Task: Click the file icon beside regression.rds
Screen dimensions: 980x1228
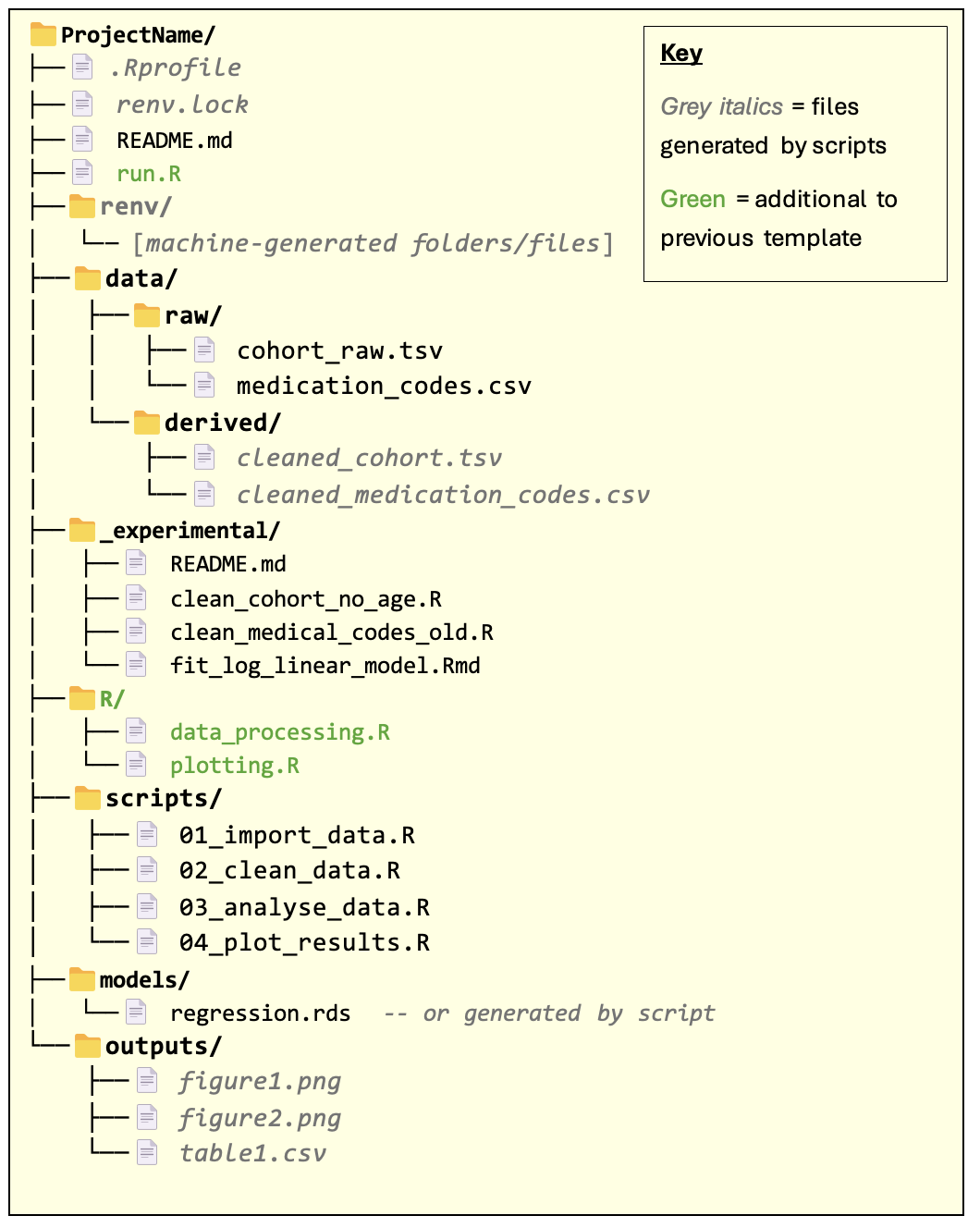Action: (x=137, y=1013)
